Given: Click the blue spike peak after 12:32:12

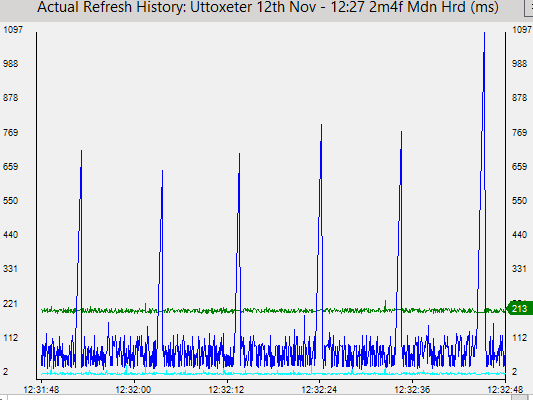Looking at the screenshot, I should pos(239,155).
